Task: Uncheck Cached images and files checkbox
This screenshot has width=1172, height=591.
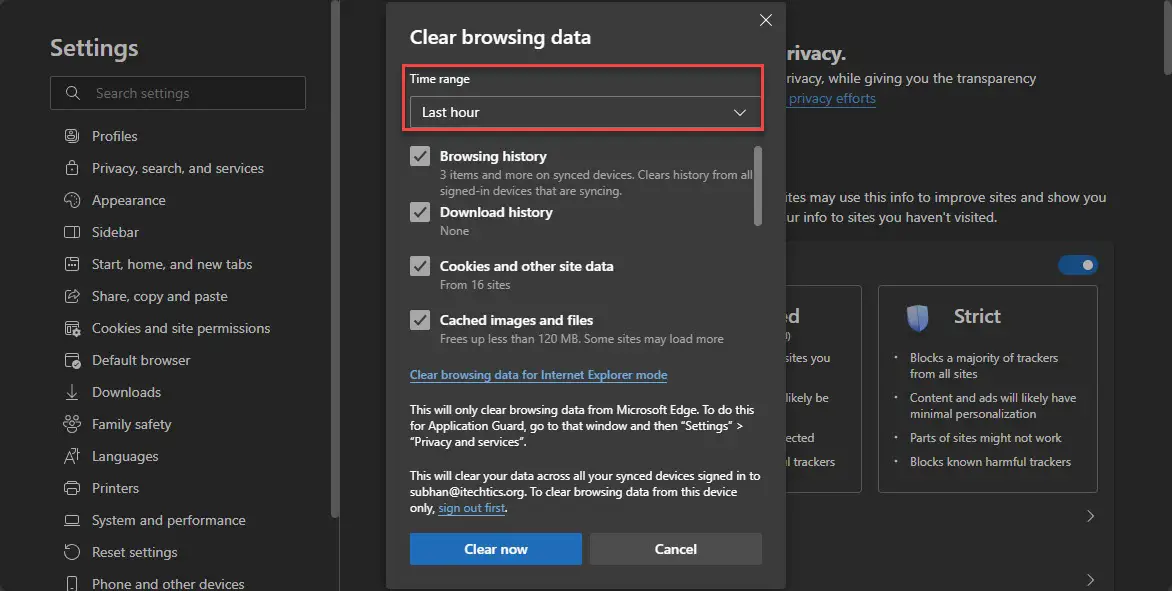Action: 420,320
